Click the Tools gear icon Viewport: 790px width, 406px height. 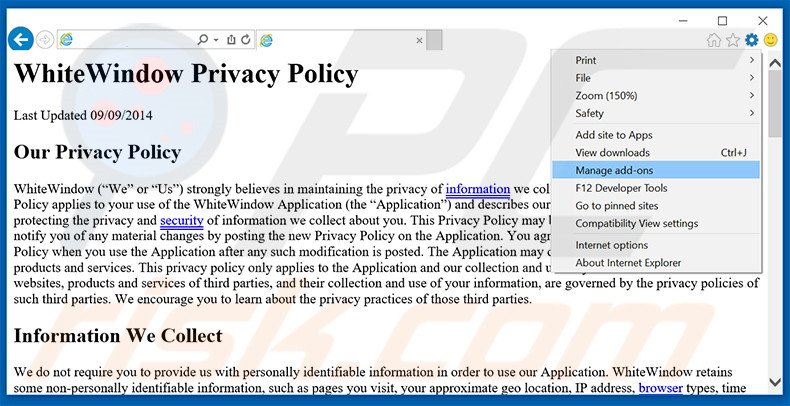(752, 40)
